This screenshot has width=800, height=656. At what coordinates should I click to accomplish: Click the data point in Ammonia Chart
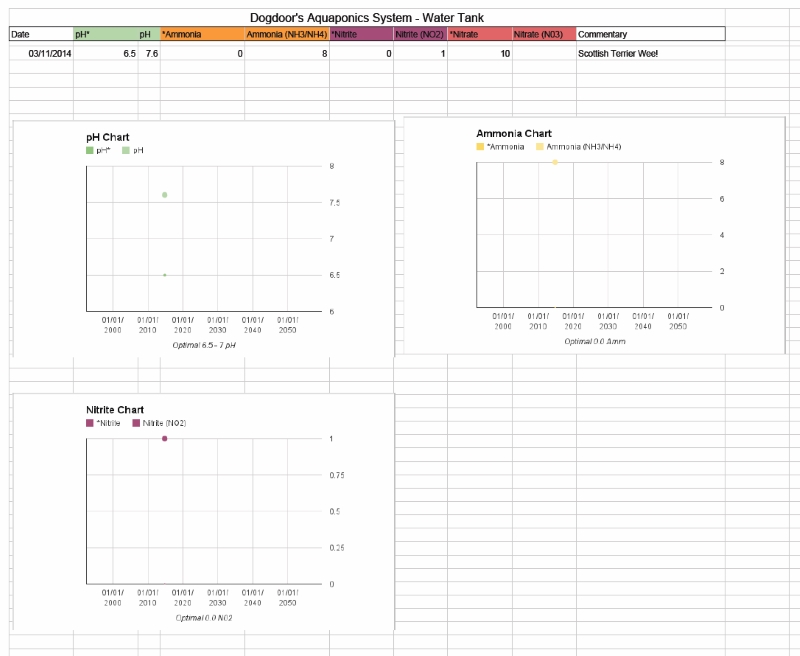555,162
